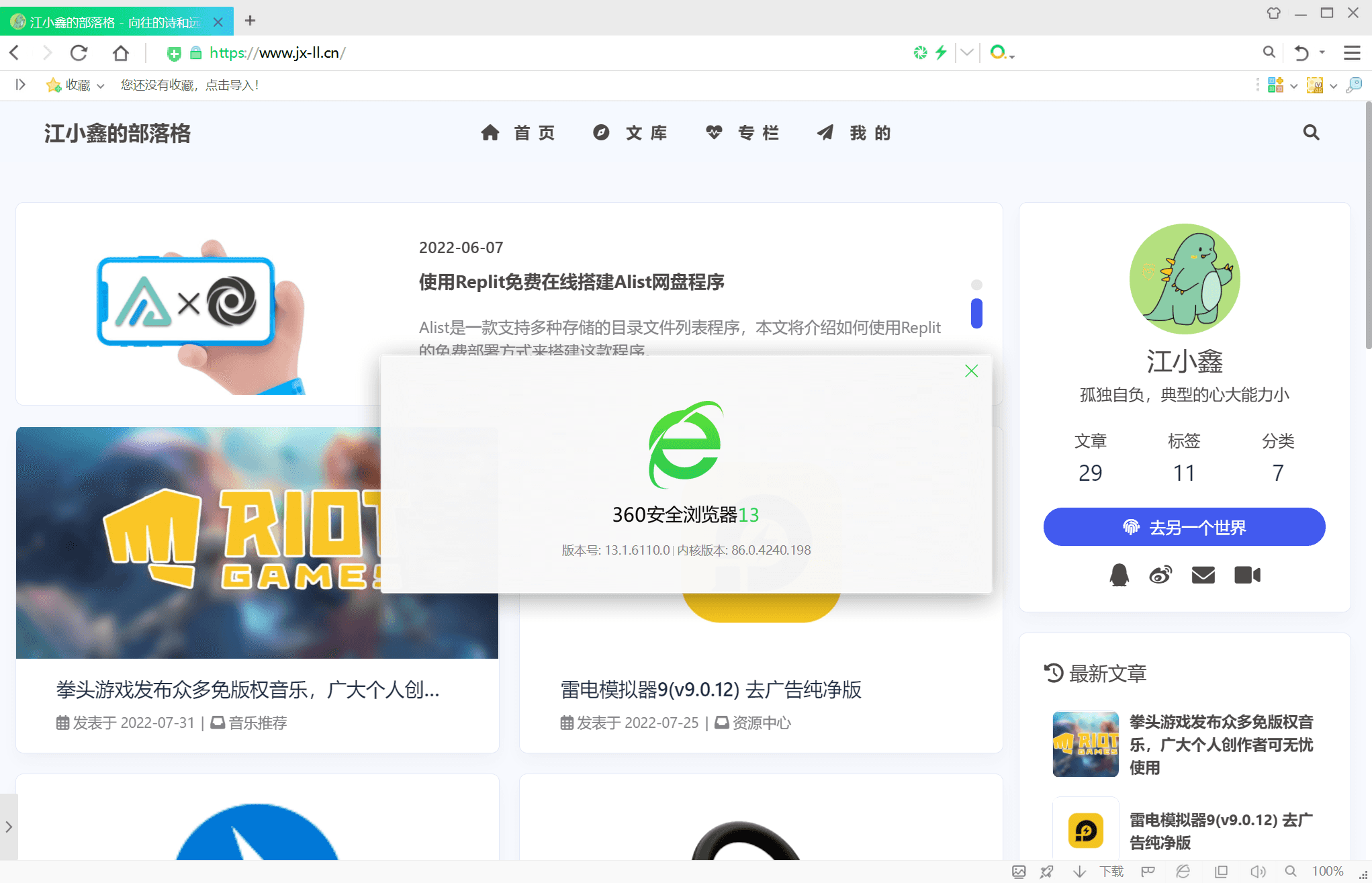Reload the page with the refresh icon

[x=79, y=53]
